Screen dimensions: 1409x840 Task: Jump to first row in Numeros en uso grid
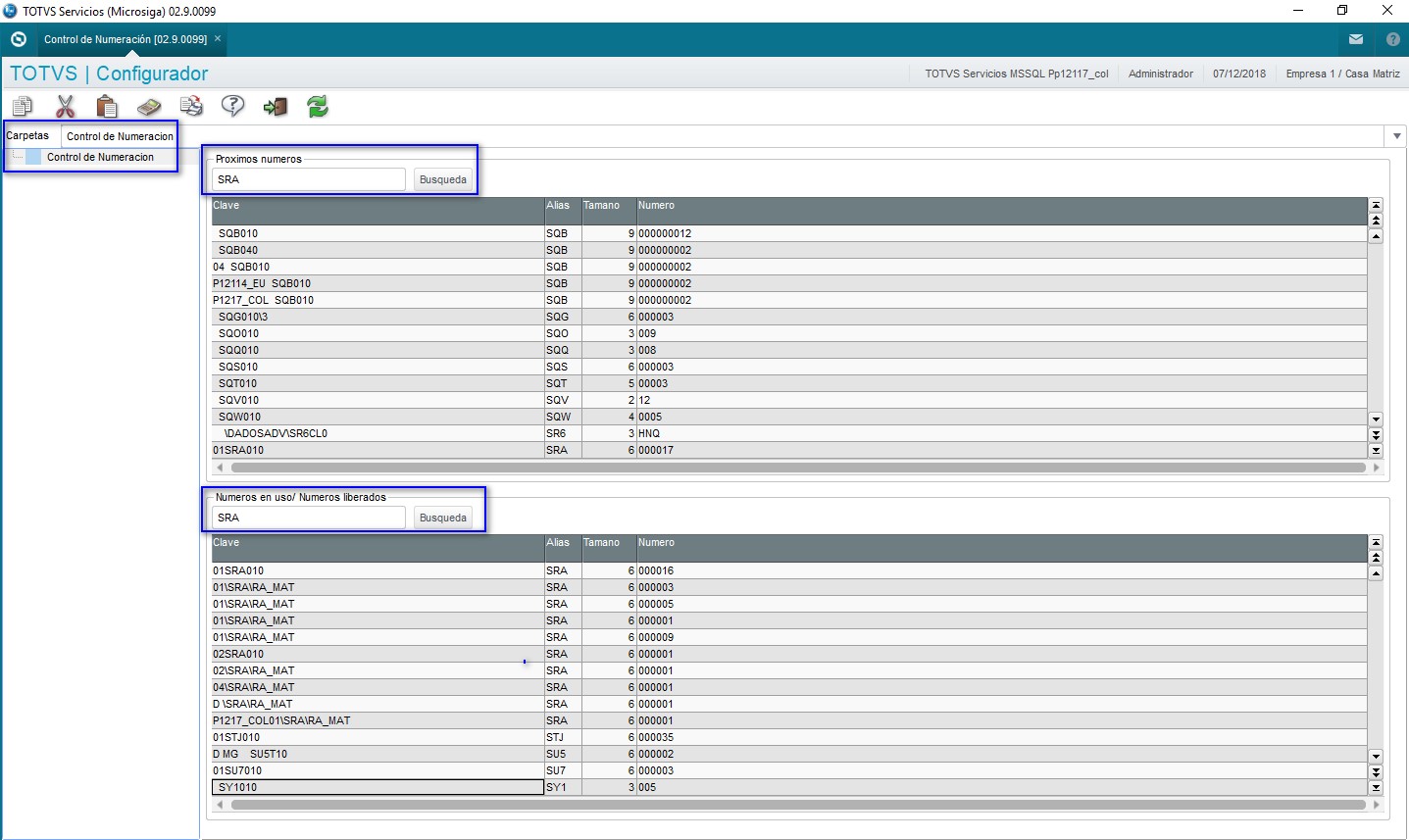point(1376,542)
